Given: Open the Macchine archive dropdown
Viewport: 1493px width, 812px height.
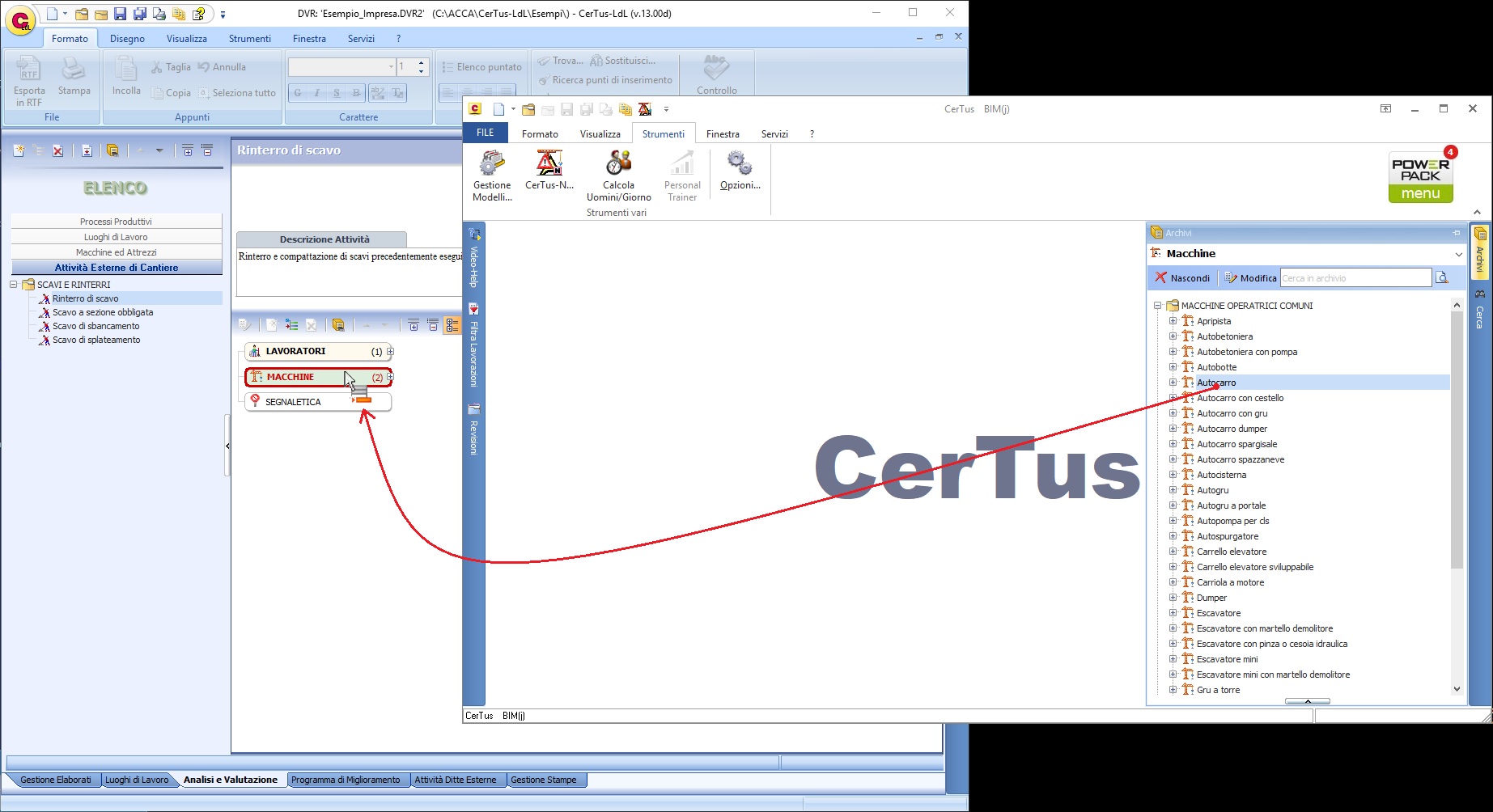Looking at the screenshot, I should pyautogui.click(x=1458, y=254).
